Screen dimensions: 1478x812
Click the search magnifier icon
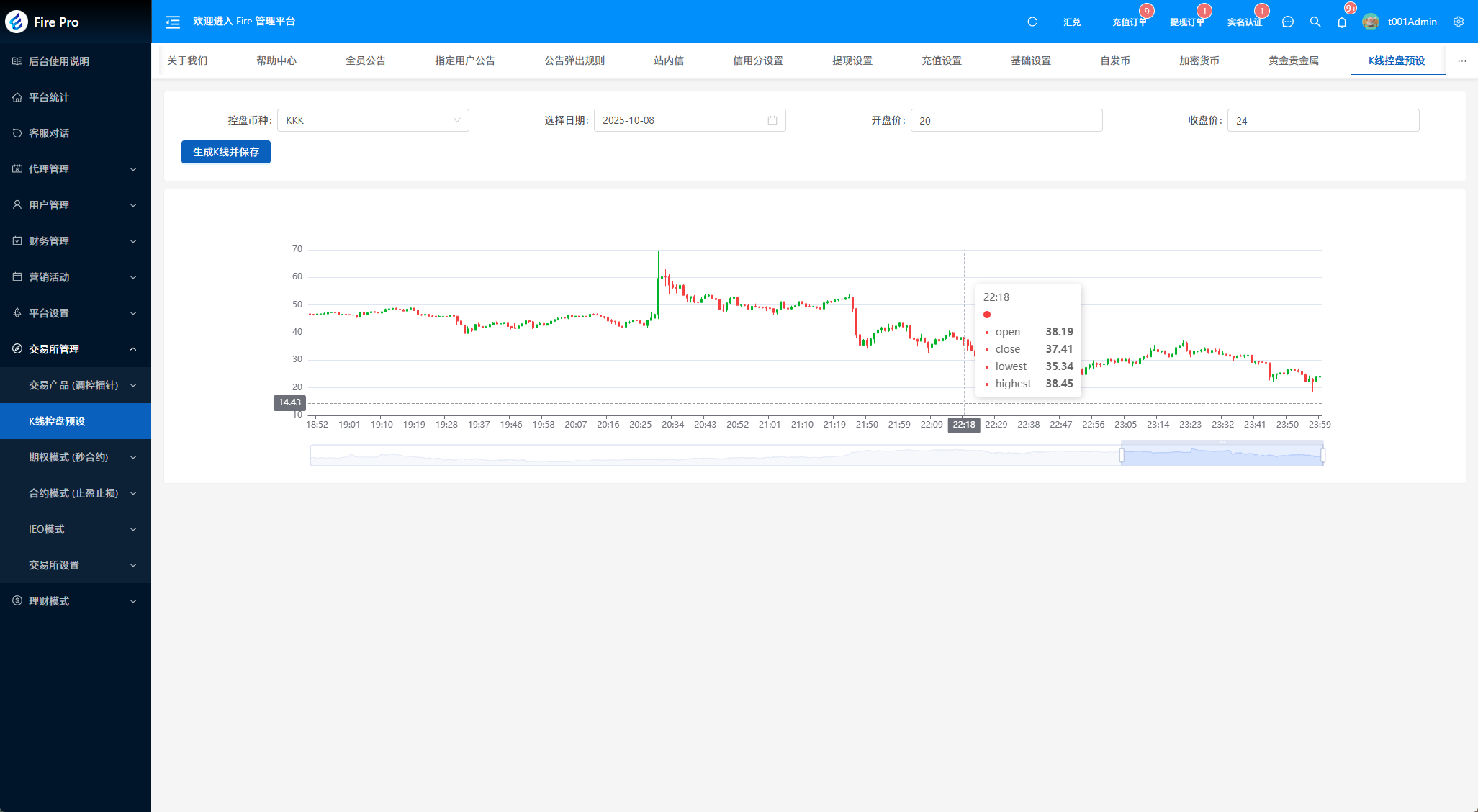pos(1315,22)
